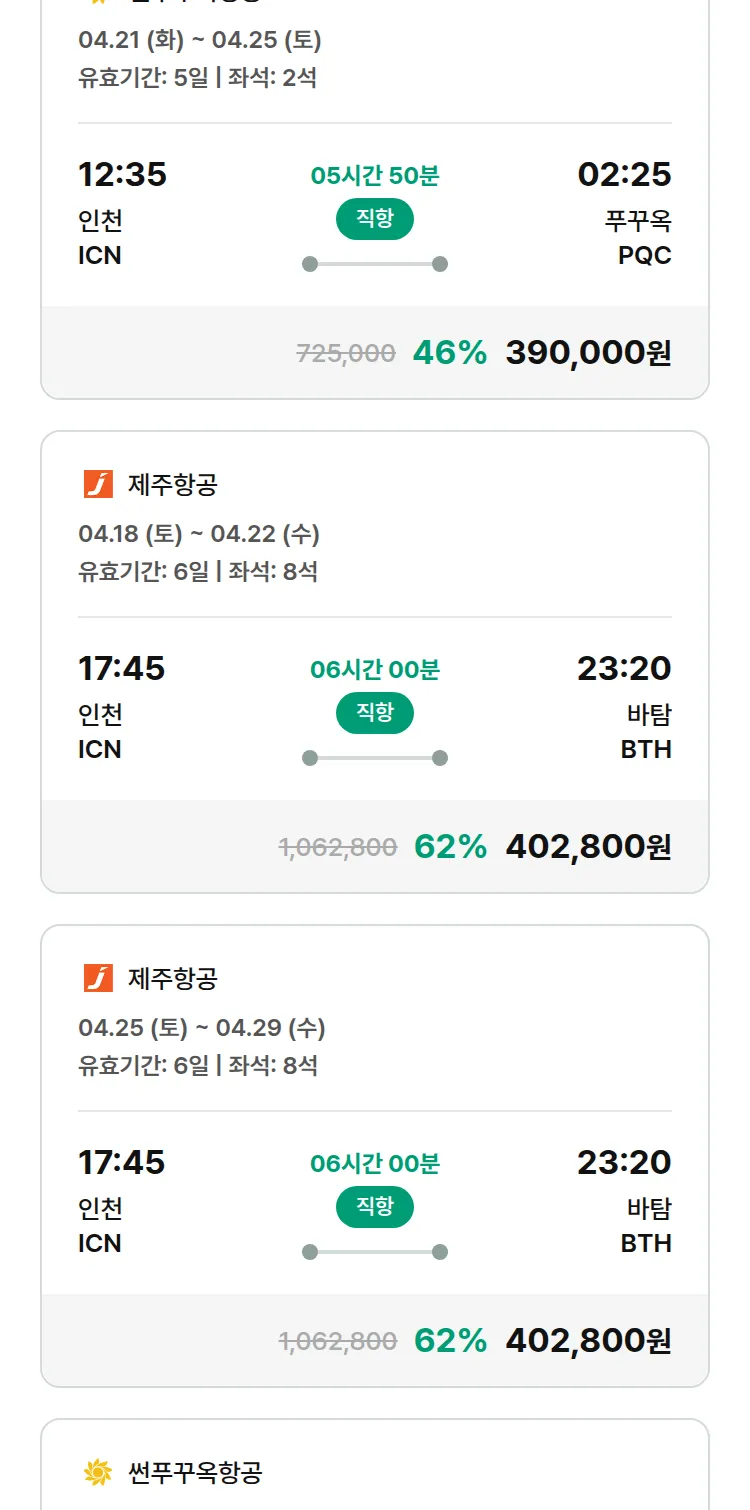This screenshot has height=1510, width=750.
Task: Tap 직항 badge on 04.25 Batam flight
Action: tap(374, 1207)
